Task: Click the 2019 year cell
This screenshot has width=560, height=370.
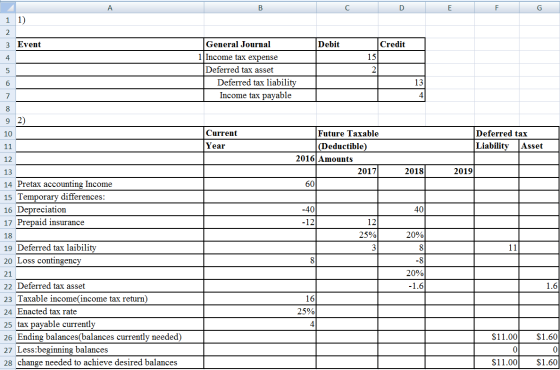Action: point(450,171)
